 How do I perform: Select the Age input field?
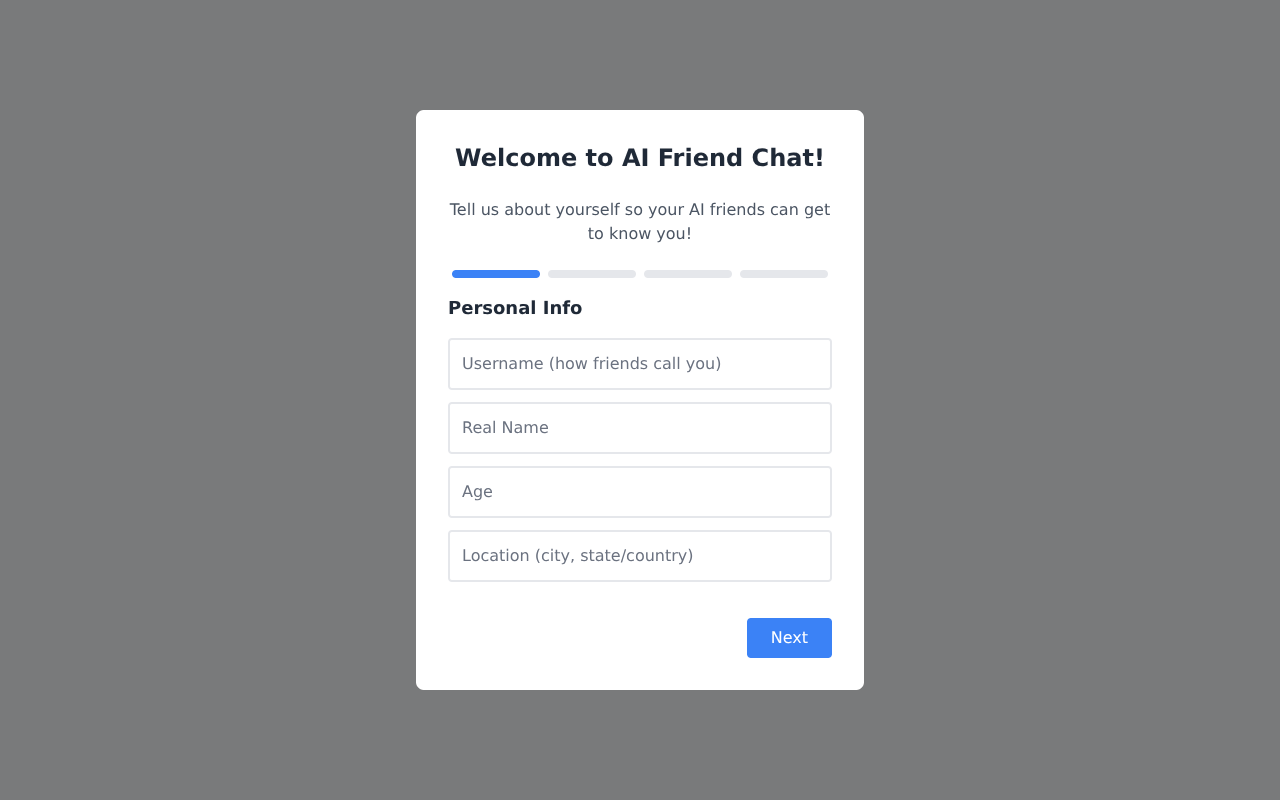pyautogui.click(x=640, y=492)
